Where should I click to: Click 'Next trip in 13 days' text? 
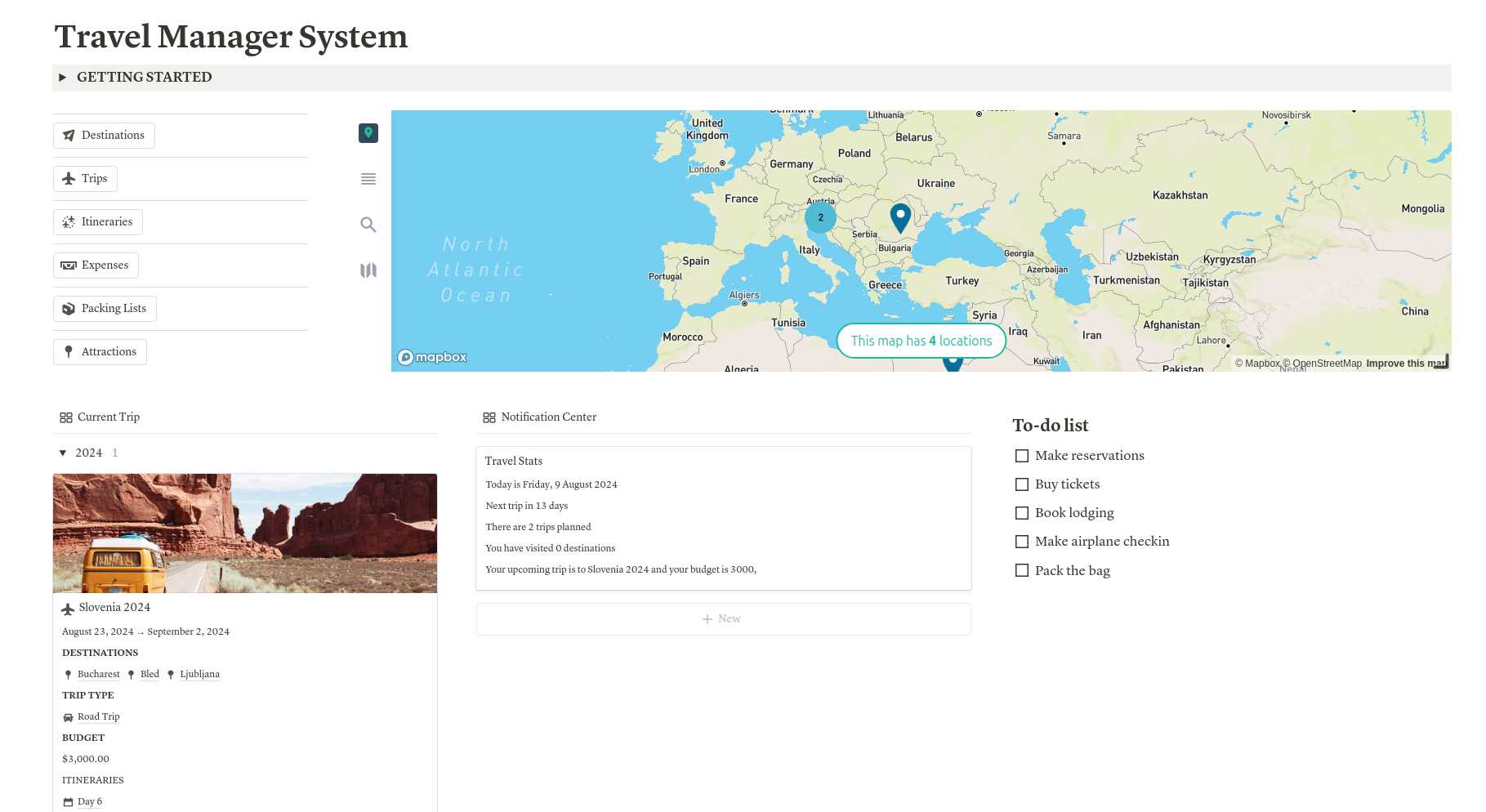527,506
